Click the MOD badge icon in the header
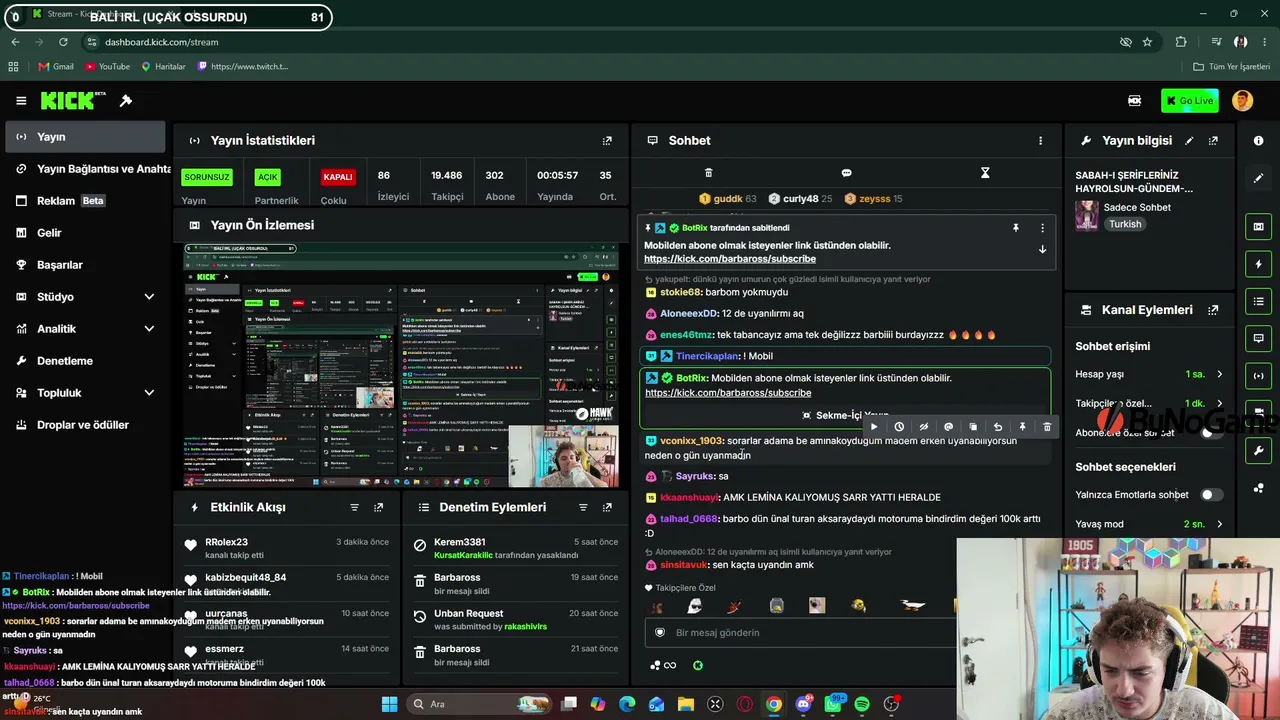Screen dimensions: 1280x720 coord(1134,101)
